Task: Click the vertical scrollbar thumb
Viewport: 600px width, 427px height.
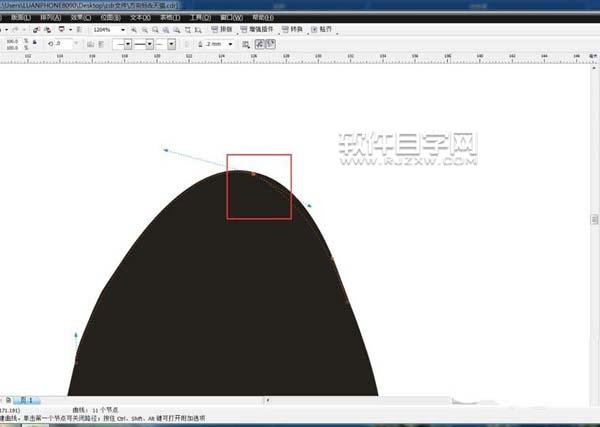Action: coord(594,220)
